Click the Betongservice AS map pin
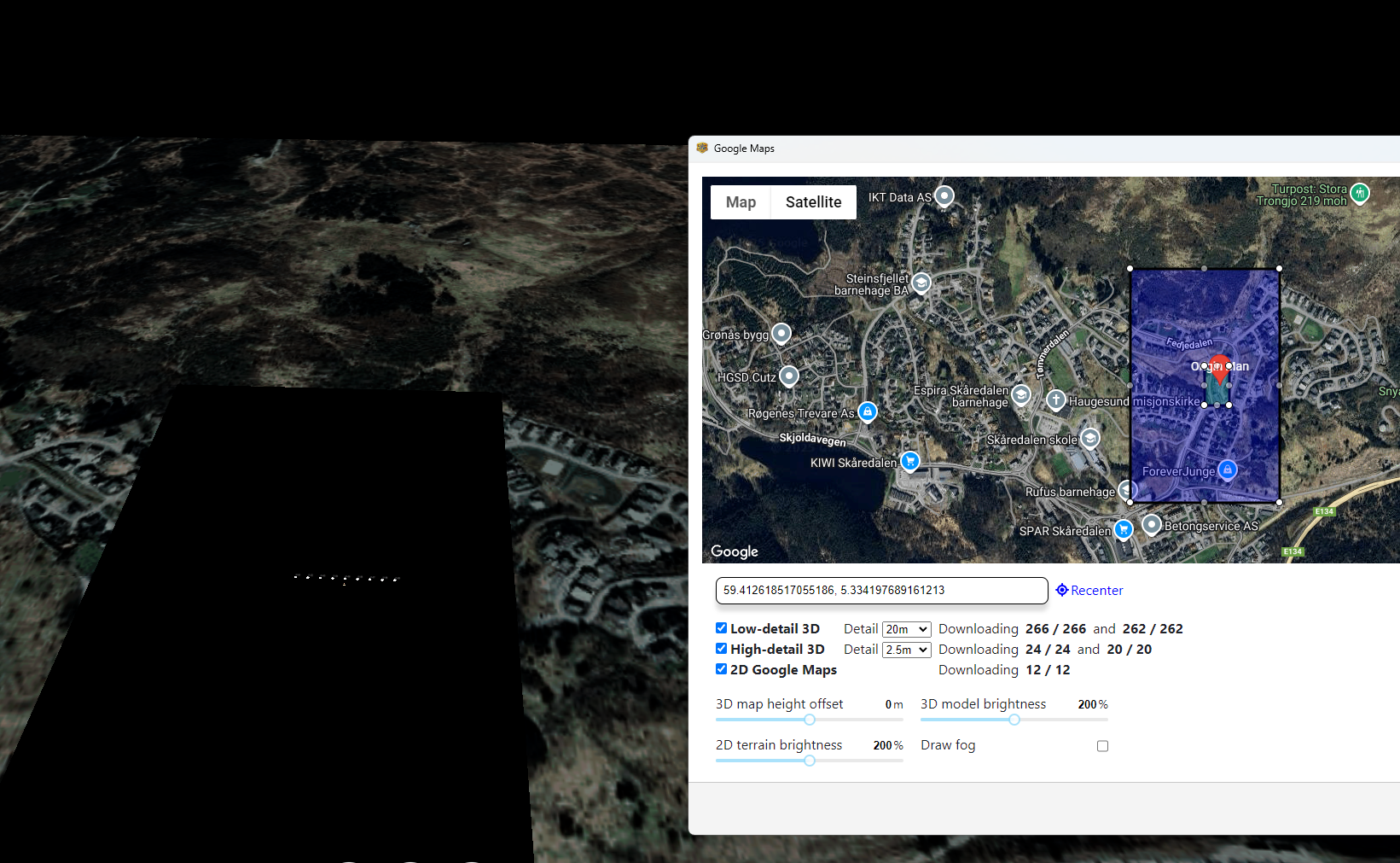Viewport: 1400px width, 863px height. pos(1152,524)
